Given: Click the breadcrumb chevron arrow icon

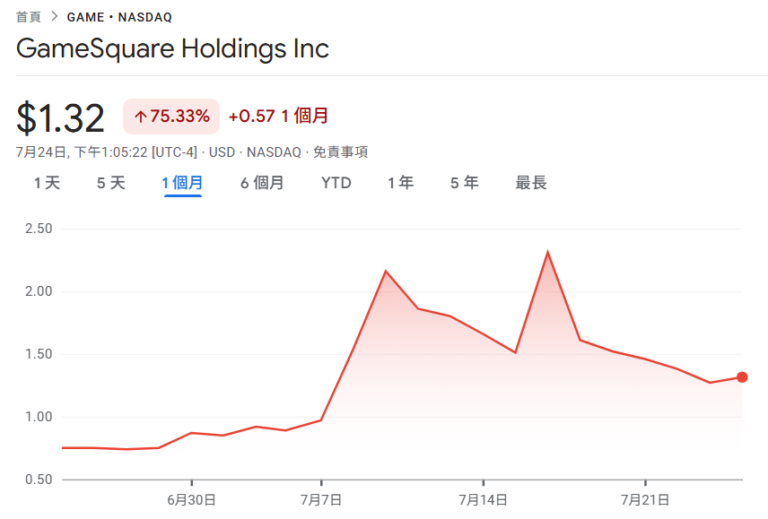Looking at the screenshot, I should [55, 17].
